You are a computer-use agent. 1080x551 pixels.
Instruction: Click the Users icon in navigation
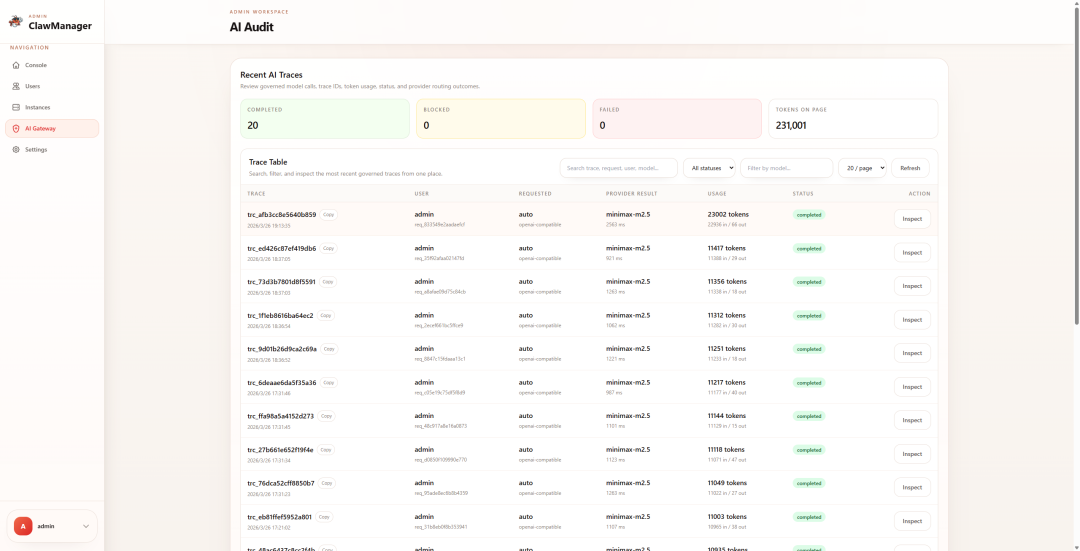pos(16,86)
